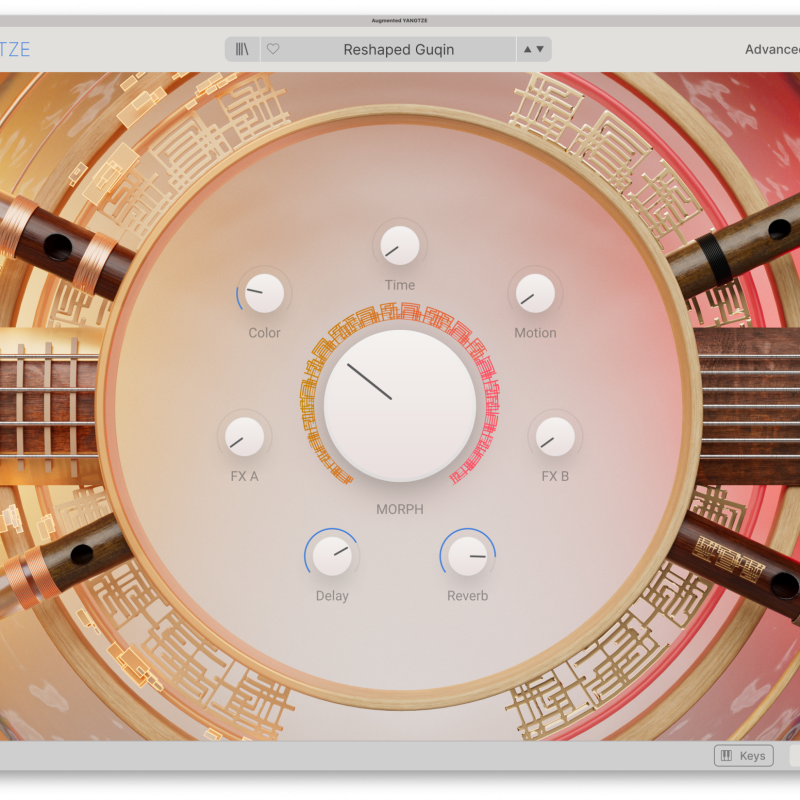Click the FX B label text
This screenshot has height=800, width=800.
point(555,477)
